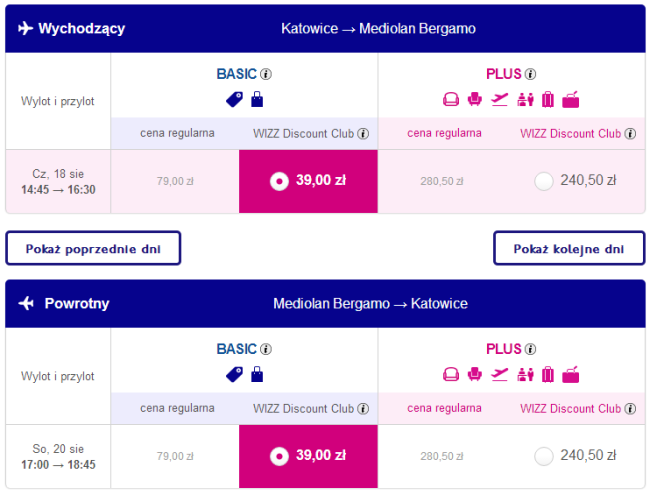Image resolution: width=650 pixels, height=495 pixels.
Task: Click "Pokaż poprzednie dni" button
Action: point(93,248)
